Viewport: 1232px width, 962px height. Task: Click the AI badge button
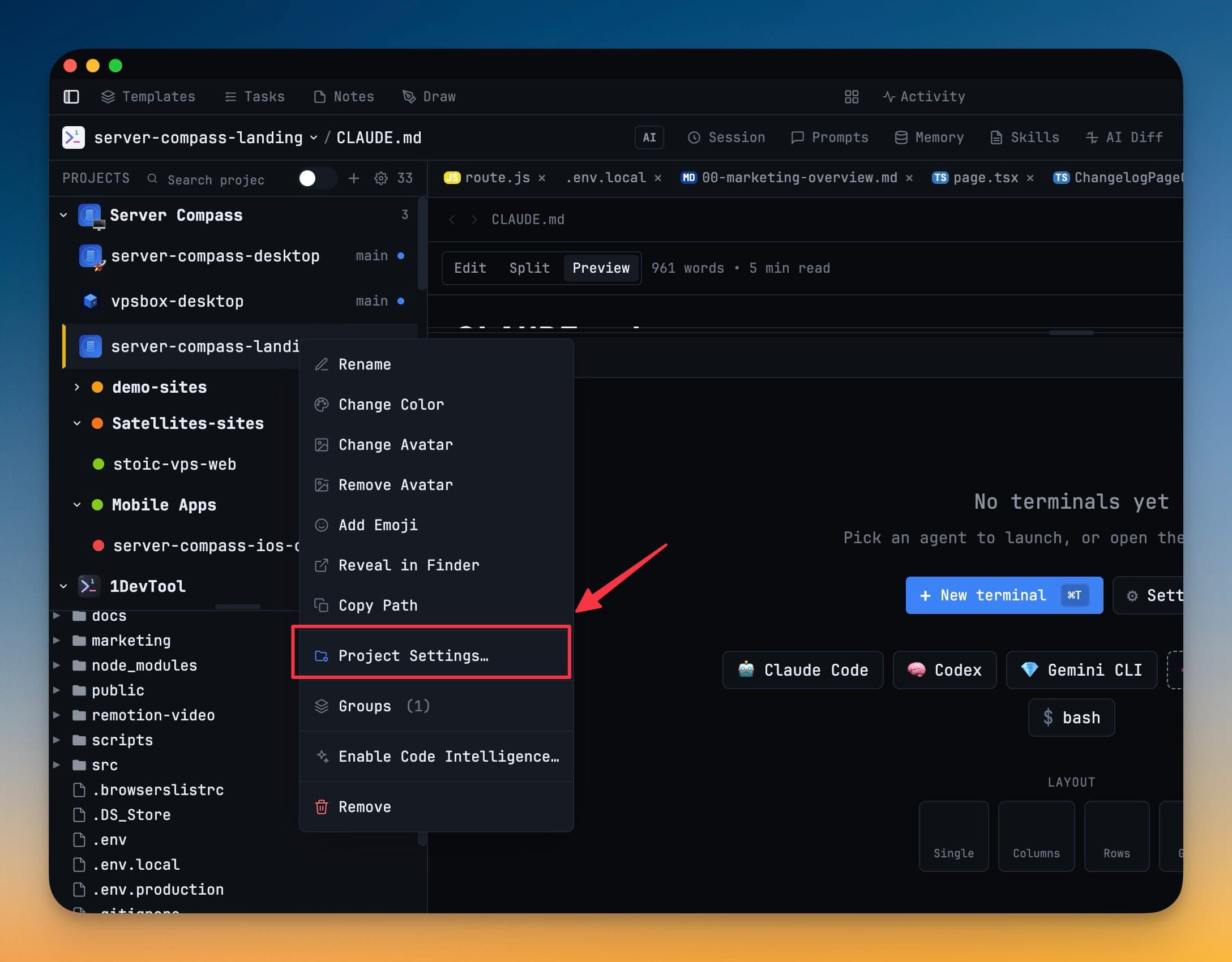pyautogui.click(x=649, y=138)
